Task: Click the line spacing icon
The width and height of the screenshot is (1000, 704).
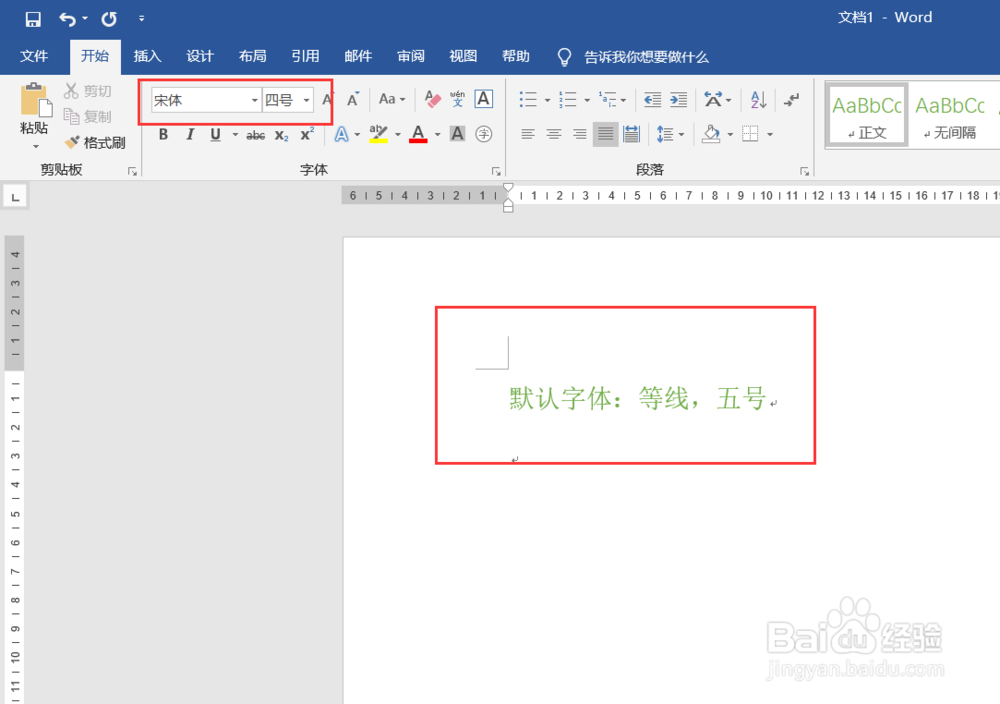Action: coord(665,134)
